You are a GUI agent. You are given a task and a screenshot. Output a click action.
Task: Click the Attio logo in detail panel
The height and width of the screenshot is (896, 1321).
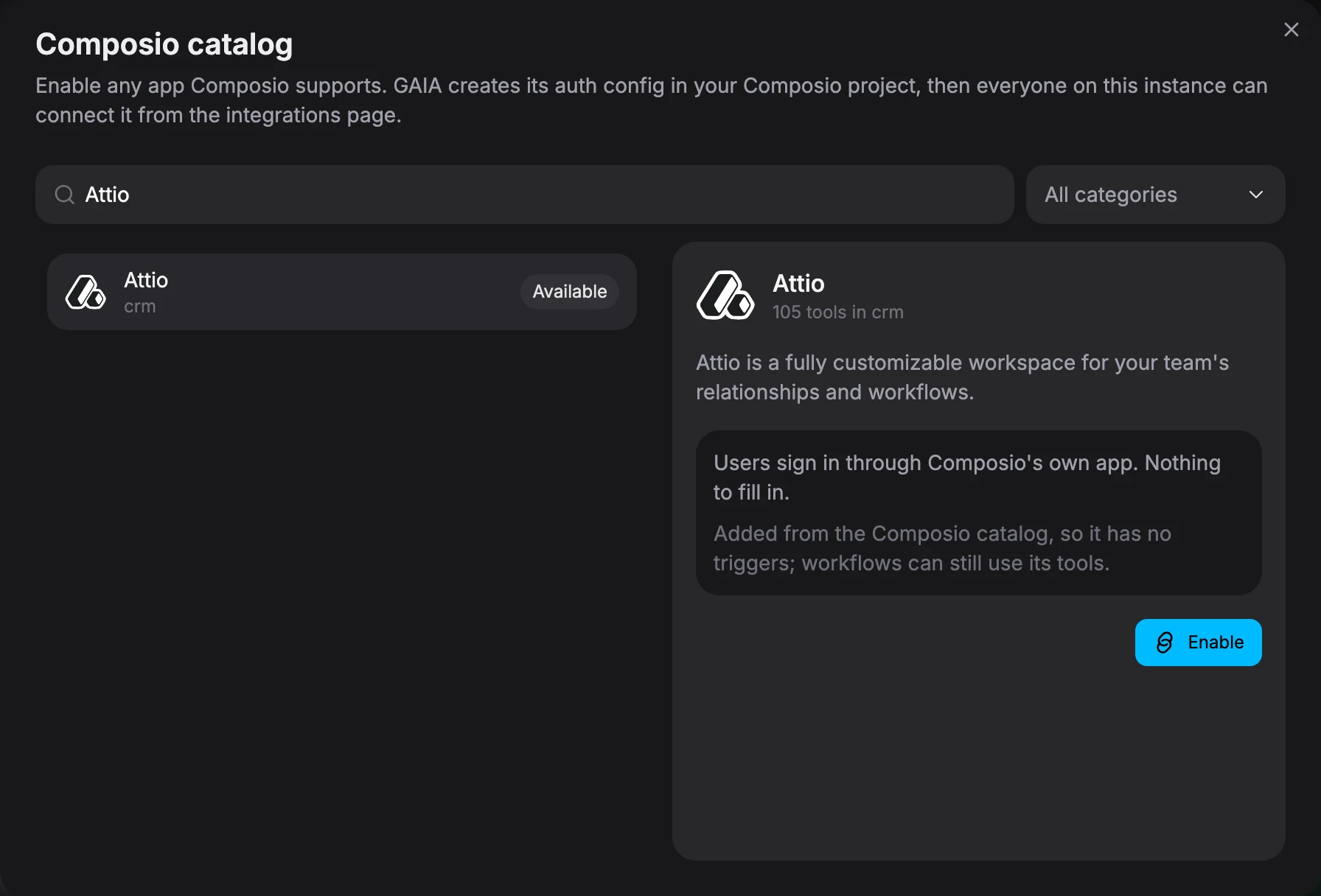click(x=725, y=295)
